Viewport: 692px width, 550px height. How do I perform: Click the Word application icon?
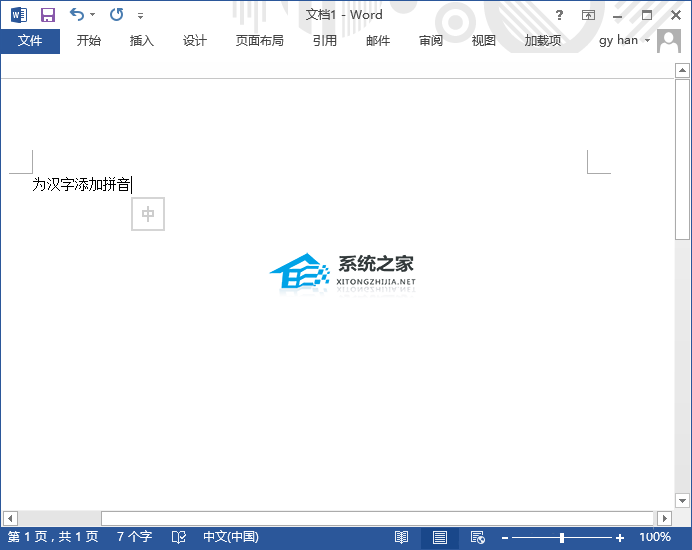point(19,15)
